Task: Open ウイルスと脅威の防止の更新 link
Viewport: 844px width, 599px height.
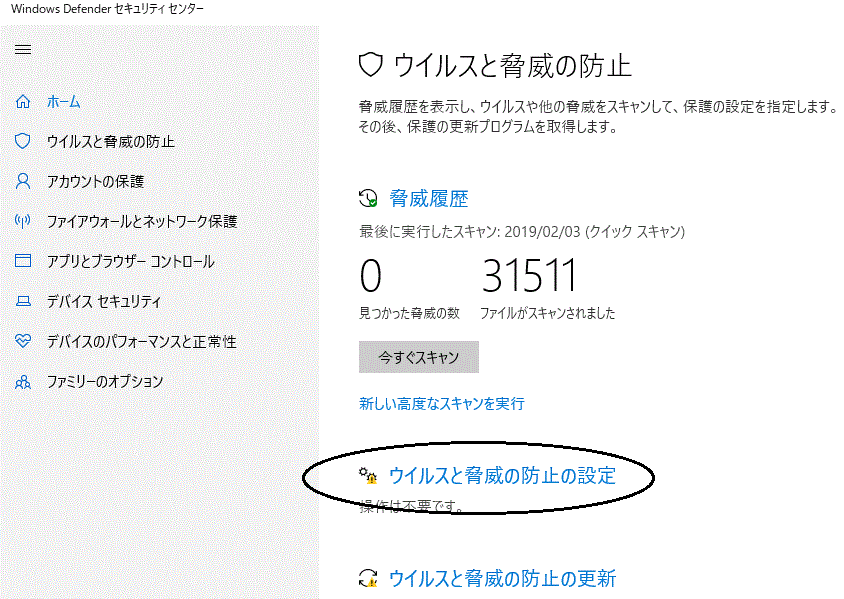Action: tap(502, 579)
